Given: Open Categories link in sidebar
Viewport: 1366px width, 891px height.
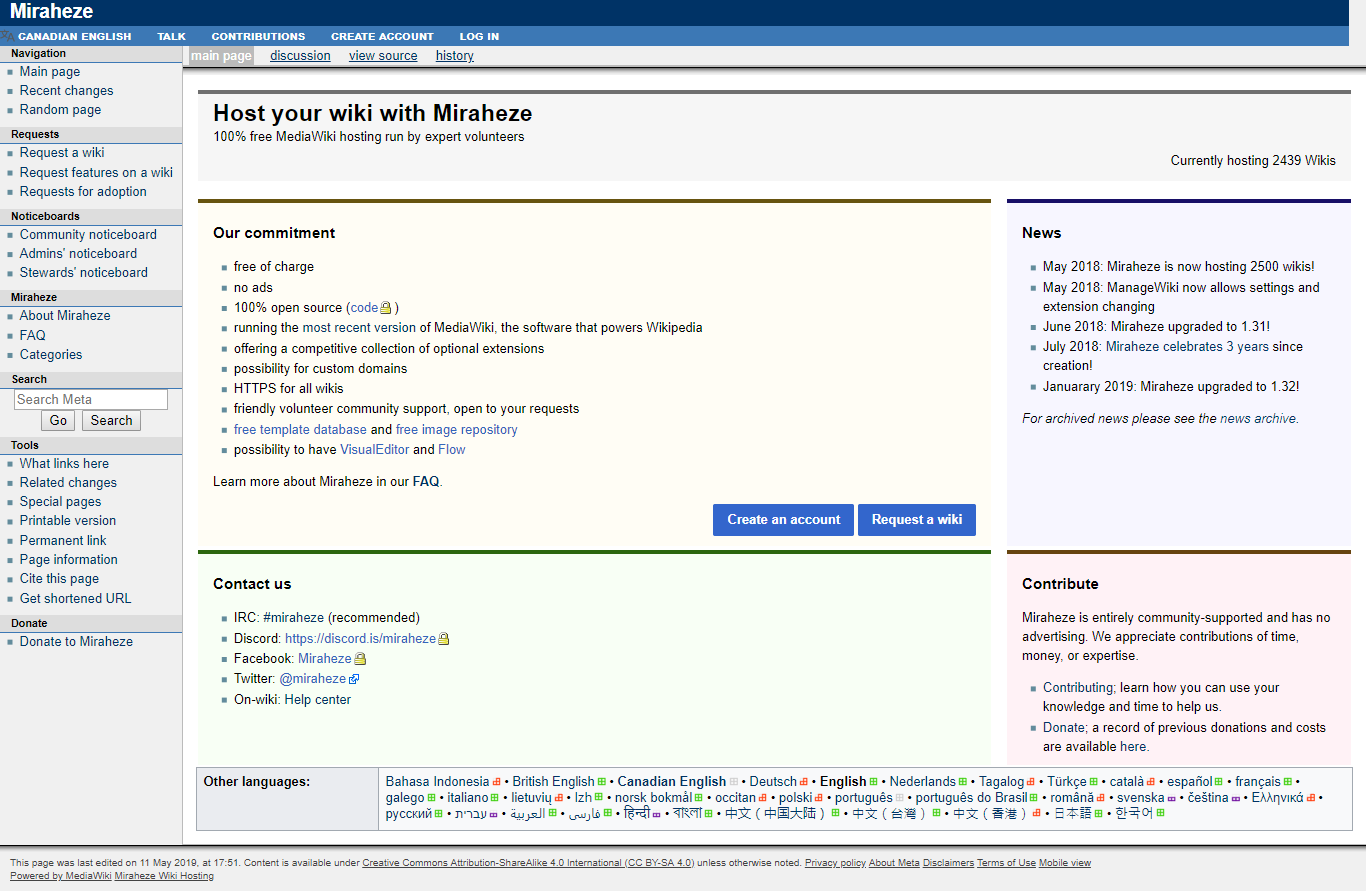Looking at the screenshot, I should tap(51, 355).
